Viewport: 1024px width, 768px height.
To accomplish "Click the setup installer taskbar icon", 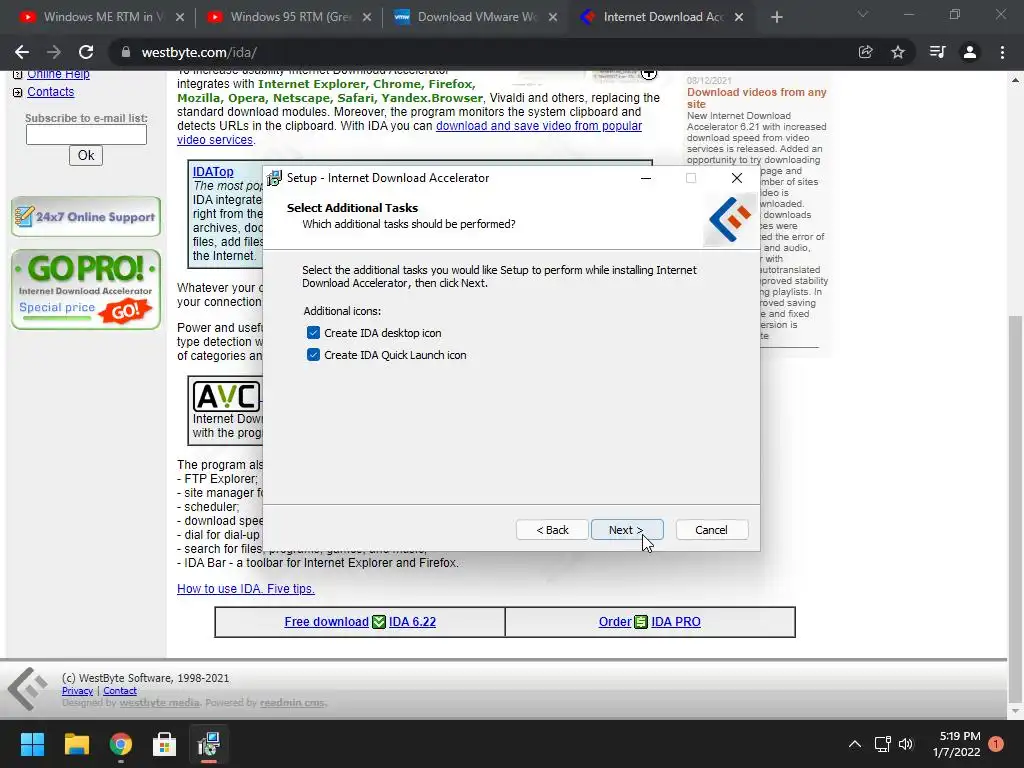I will pyautogui.click(x=208, y=744).
